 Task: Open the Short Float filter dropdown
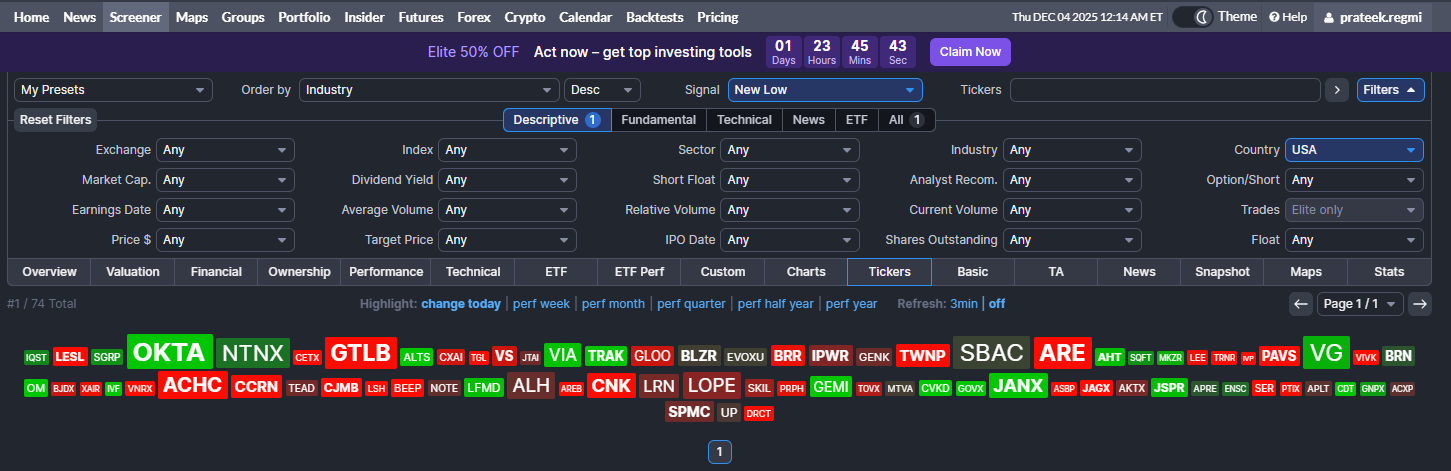790,180
